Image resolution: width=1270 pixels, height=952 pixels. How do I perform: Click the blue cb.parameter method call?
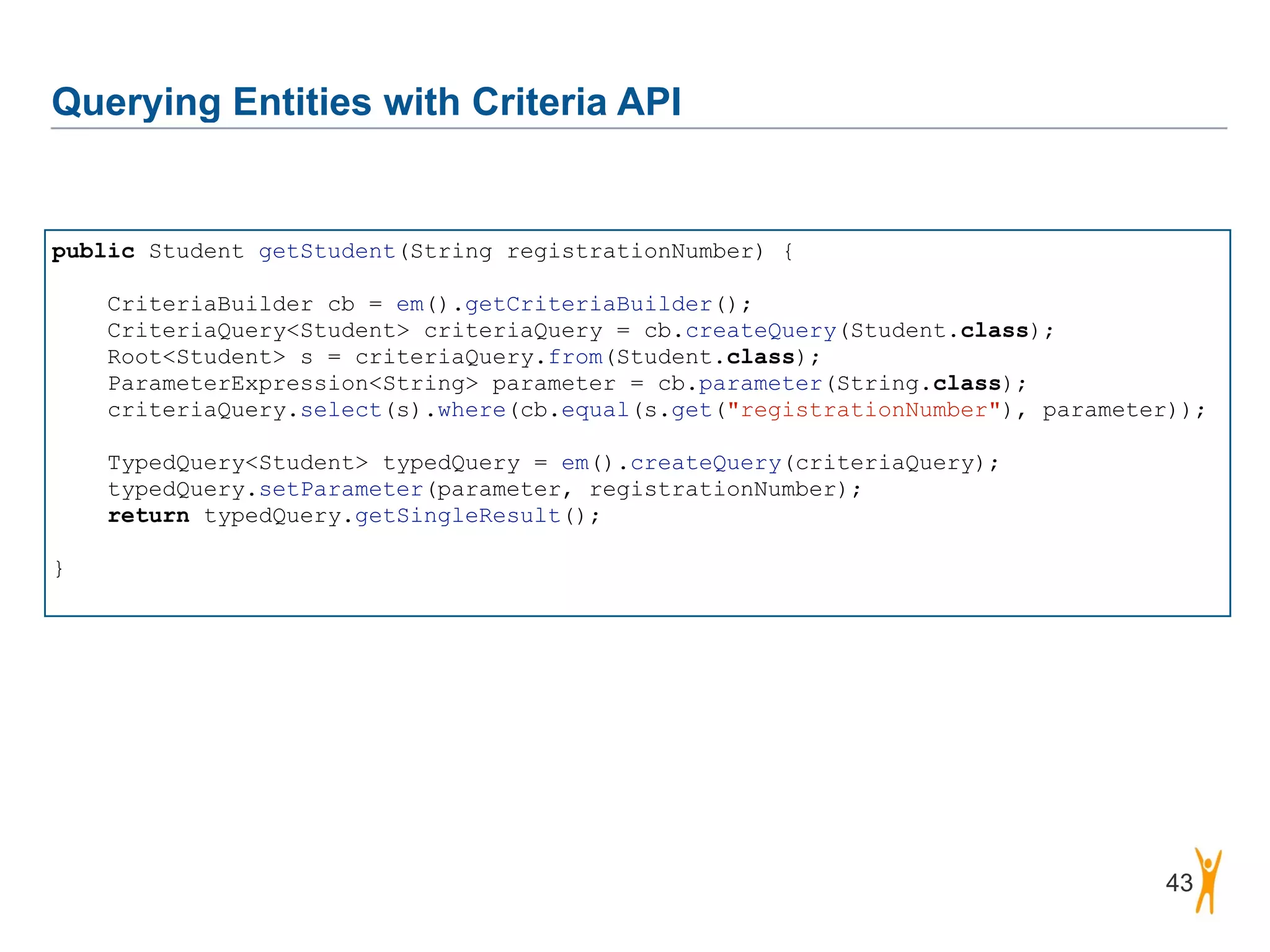[x=760, y=384]
